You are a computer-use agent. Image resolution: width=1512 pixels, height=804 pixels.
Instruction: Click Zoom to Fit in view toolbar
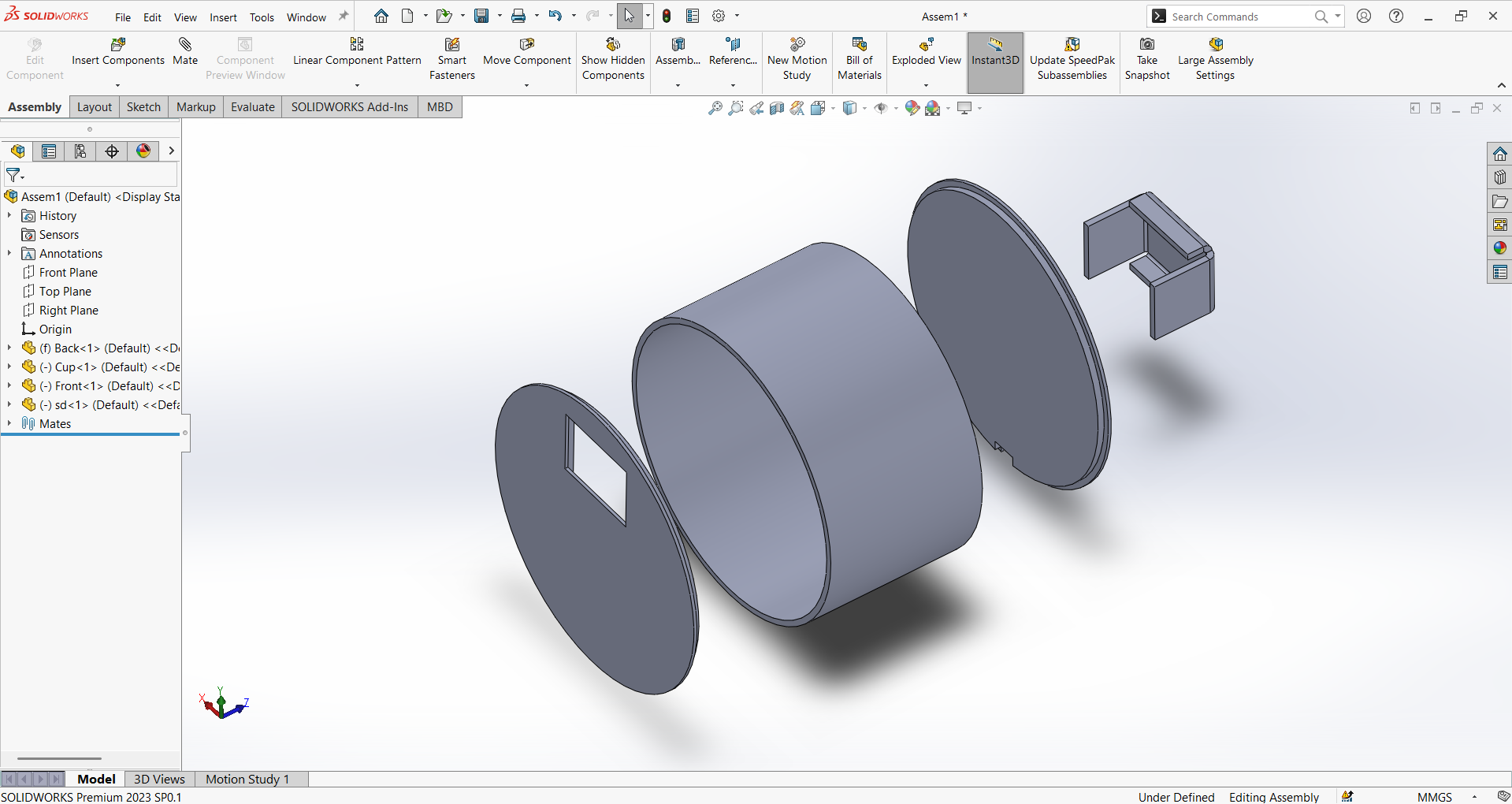point(715,108)
